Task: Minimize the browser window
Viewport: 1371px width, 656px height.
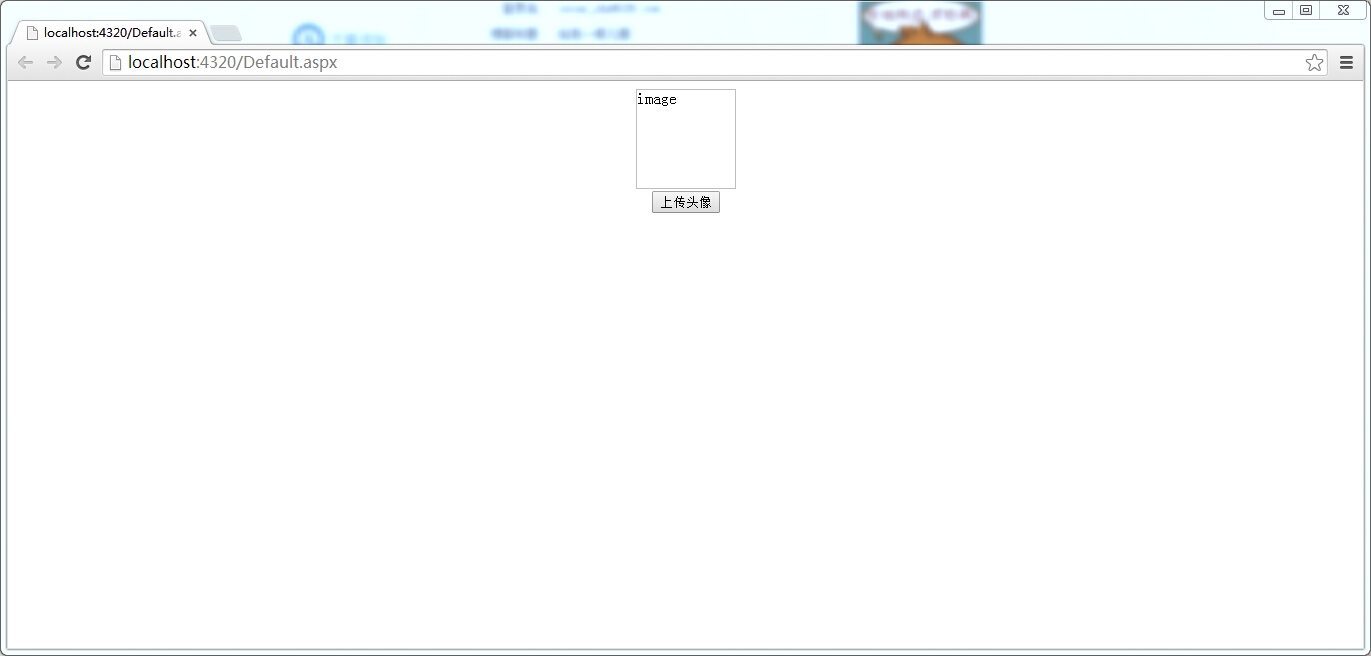Action: coord(1278,10)
